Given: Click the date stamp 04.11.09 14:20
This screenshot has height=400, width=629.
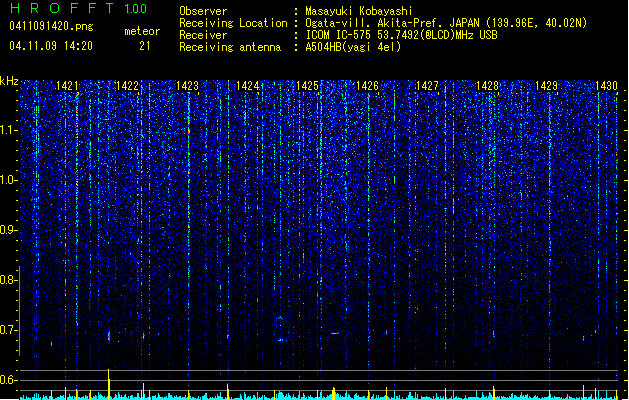Looking at the screenshot, I should [51, 46].
